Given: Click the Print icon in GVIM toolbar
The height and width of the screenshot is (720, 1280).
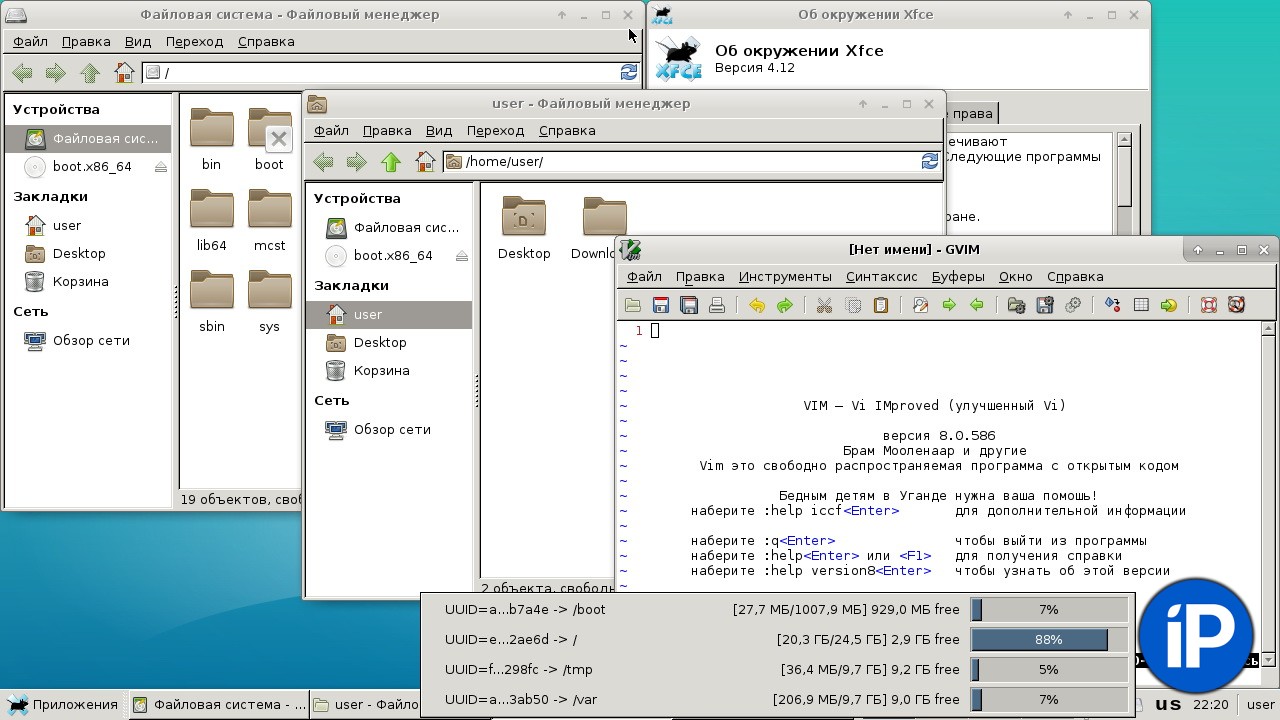Looking at the screenshot, I should pyautogui.click(x=716, y=306).
